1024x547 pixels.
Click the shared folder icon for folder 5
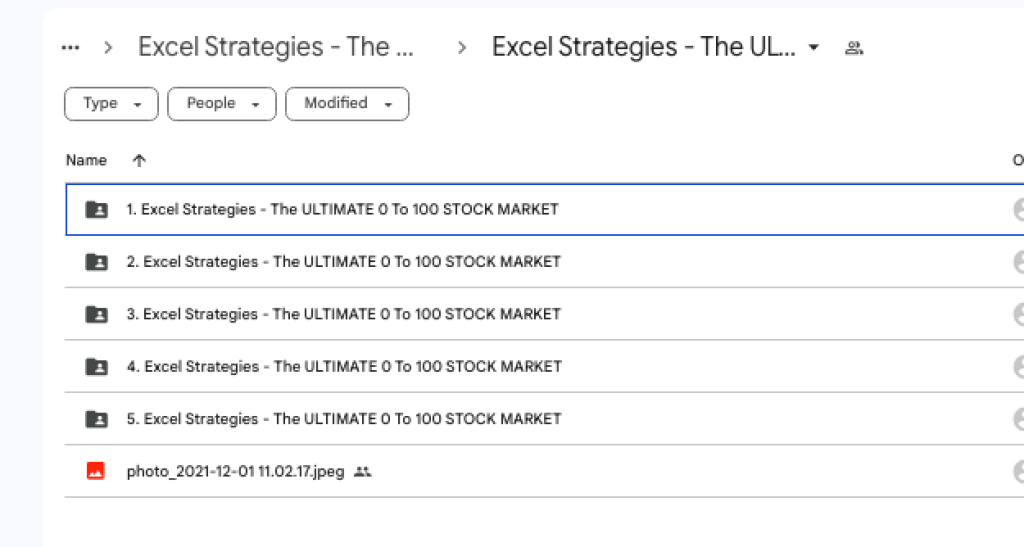click(97, 419)
